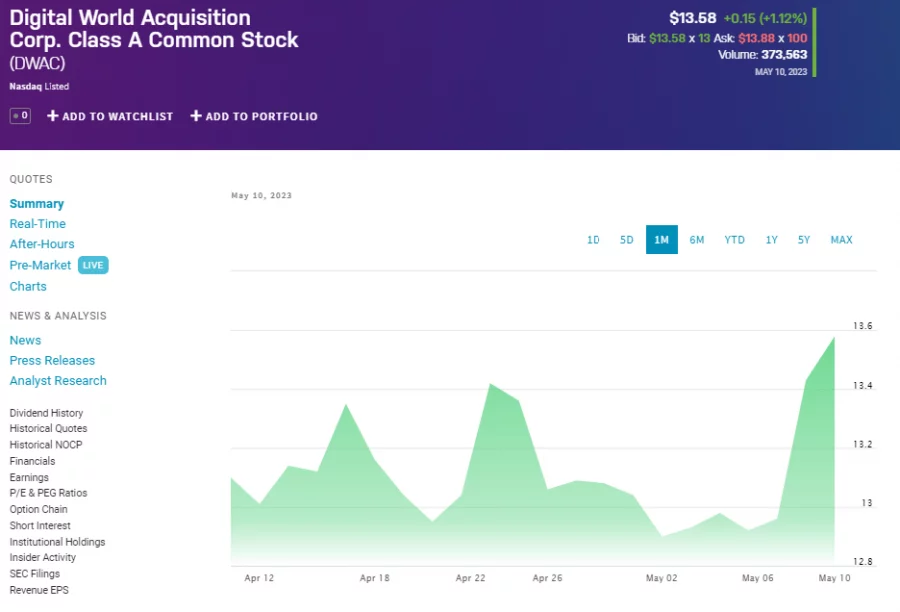Choose the 5Y chart timeframe

(x=804, y=240)
